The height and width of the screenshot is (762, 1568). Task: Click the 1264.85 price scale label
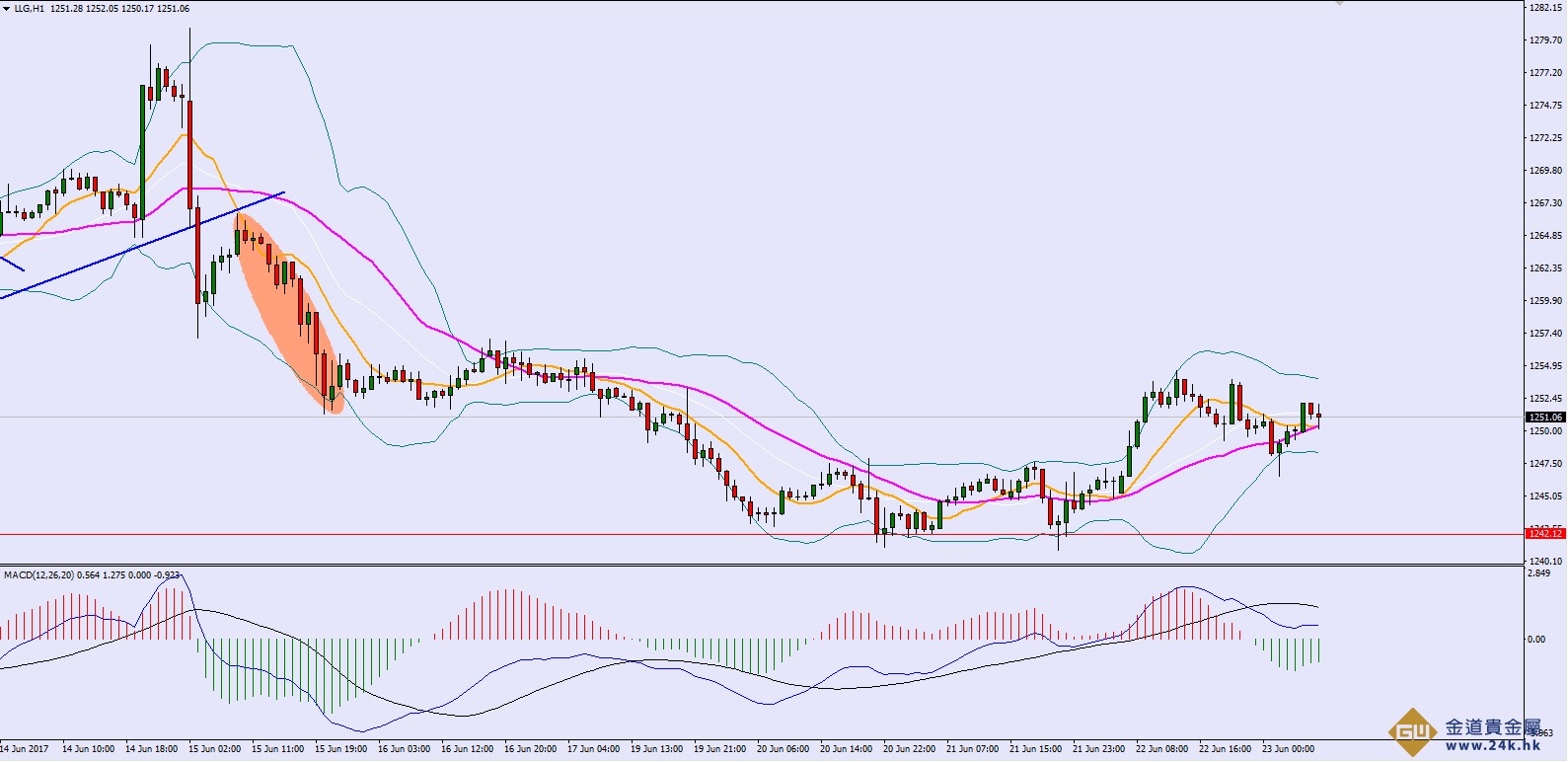point(1545,236)
